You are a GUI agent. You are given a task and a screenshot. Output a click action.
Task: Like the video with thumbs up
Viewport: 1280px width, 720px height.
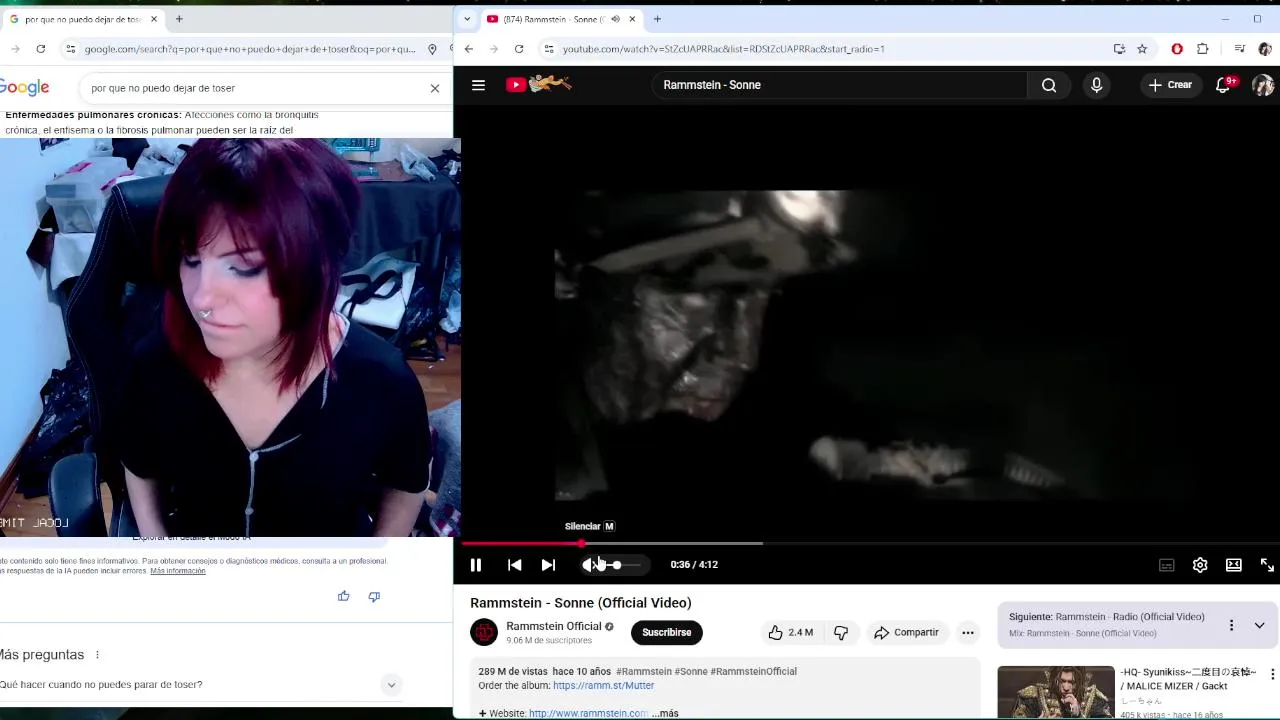[790, 632]
